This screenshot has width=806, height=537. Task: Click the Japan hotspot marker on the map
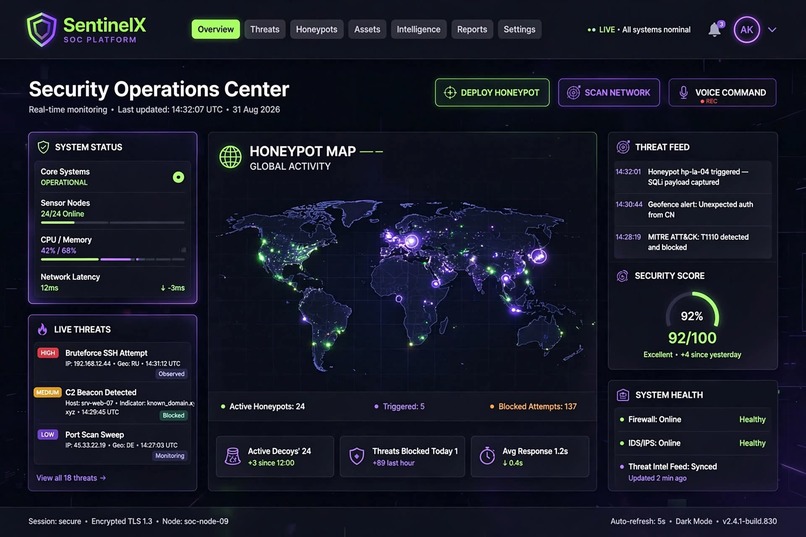coord(539,255)
